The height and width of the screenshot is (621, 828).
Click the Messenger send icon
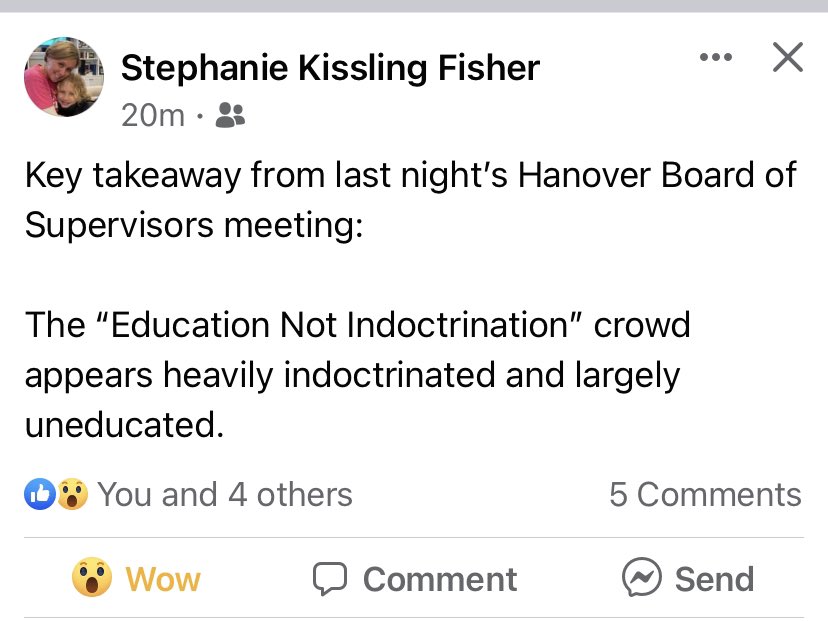pyautogui.click(x=640, y=578)
